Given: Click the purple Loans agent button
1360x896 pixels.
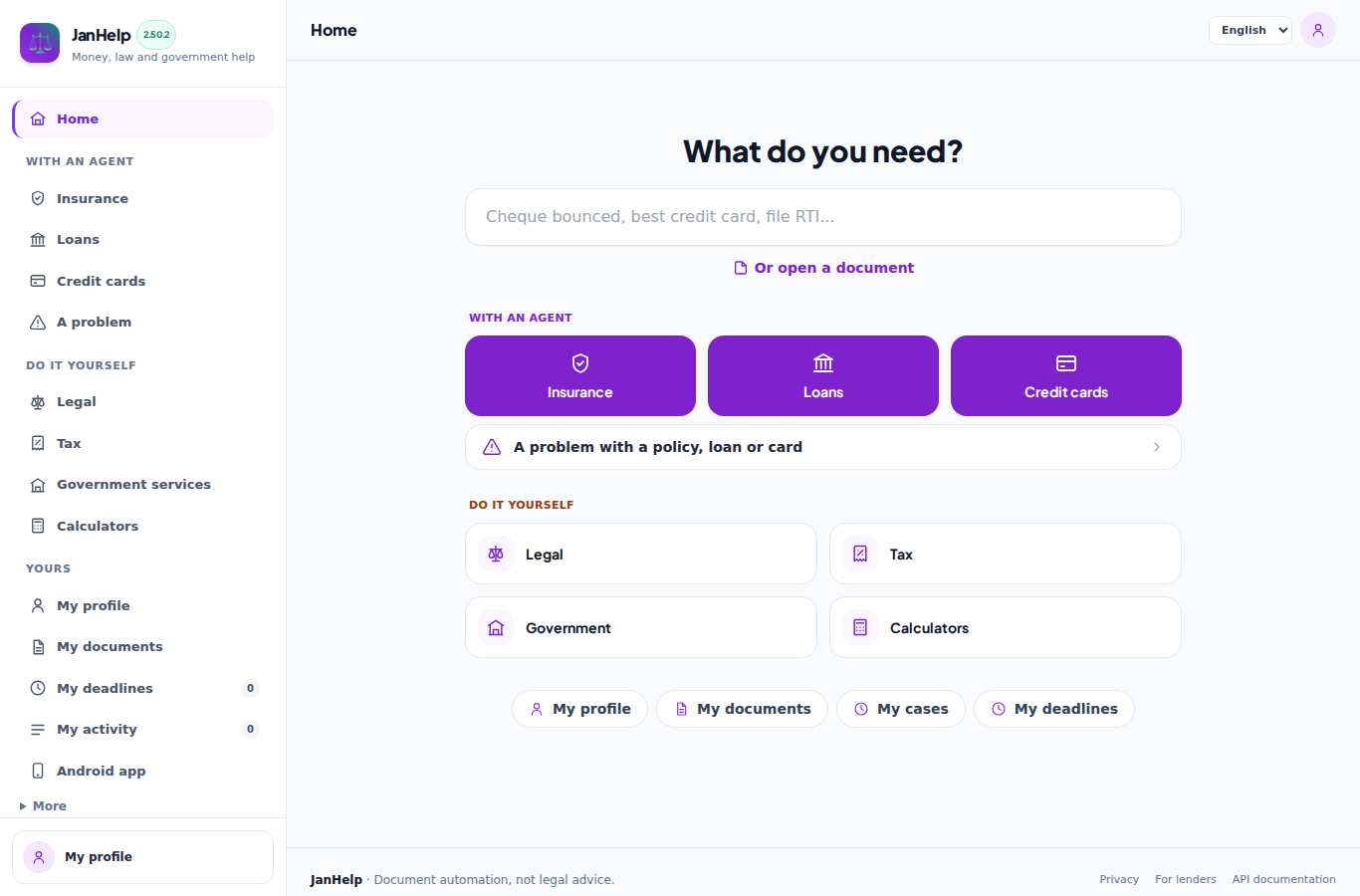Looking at the screenshot, I should pyautogui.click(x=823, y=375).
